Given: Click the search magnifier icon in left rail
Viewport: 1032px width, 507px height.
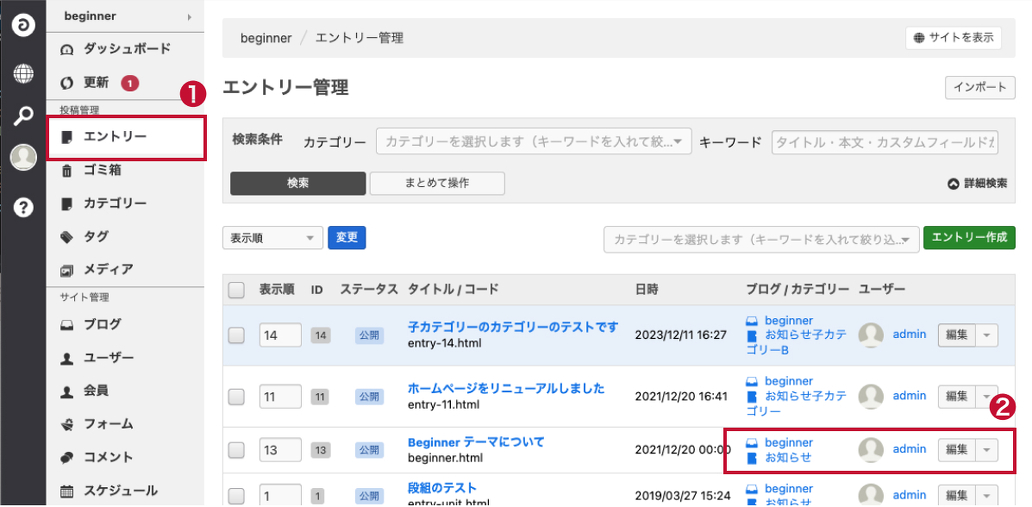Looking at the screenshot, I should 23,116.
